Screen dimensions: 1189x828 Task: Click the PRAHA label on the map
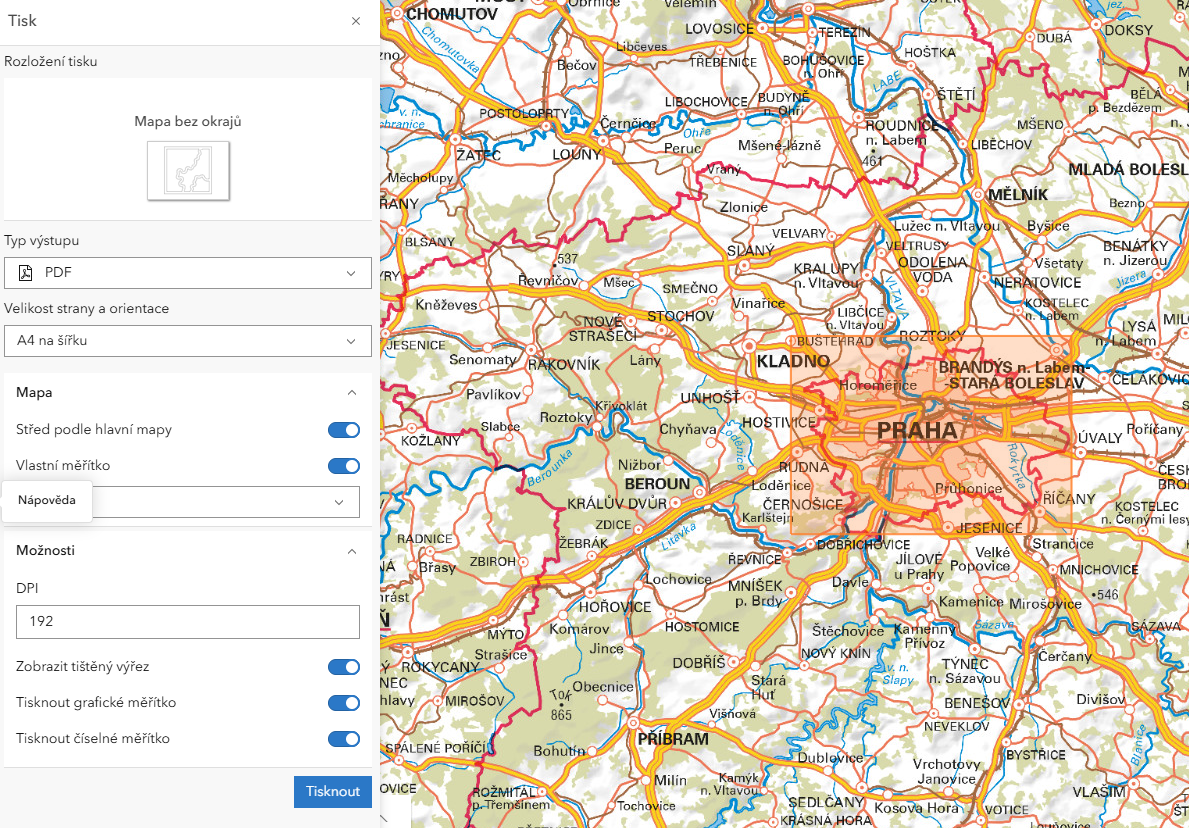coord(917,431)
